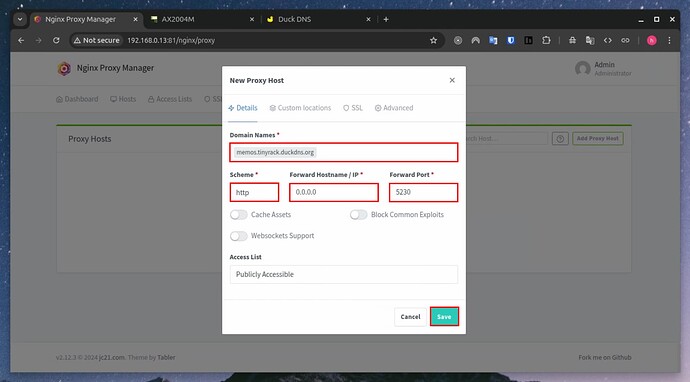The width and height of the screenshot is (690, 382).
Task: Switch to the SSL tab in dialog
Action: tap(353, 108)
